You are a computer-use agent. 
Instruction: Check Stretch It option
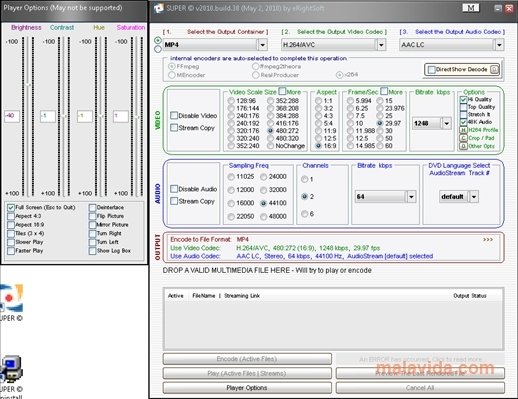pyautogui.click(x=463, y=114)
